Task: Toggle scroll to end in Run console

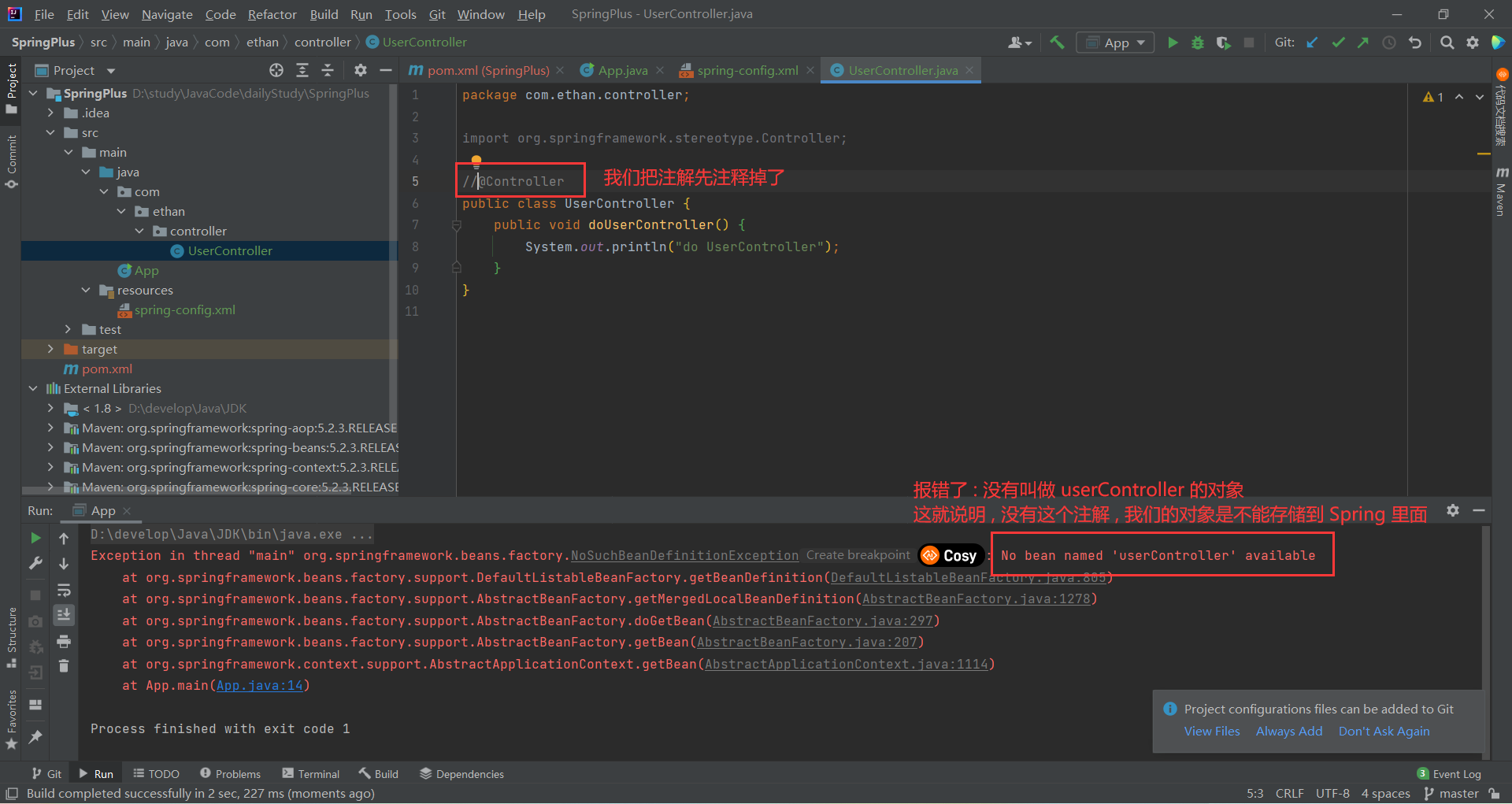Action: pos(64,615)
